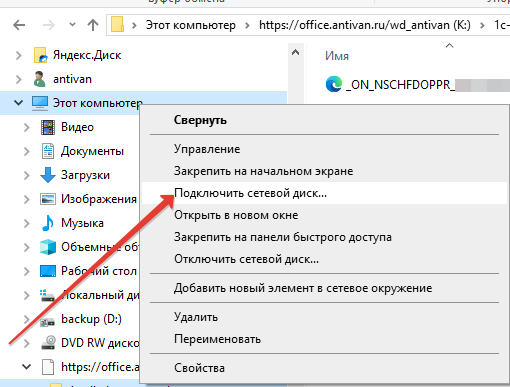
Task: Expand the antivan tree node
Action: 19,79
